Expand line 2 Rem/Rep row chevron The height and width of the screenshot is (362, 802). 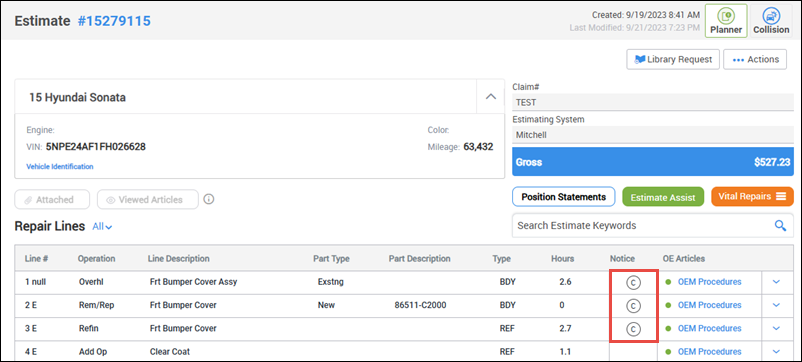tap(776, 305)
